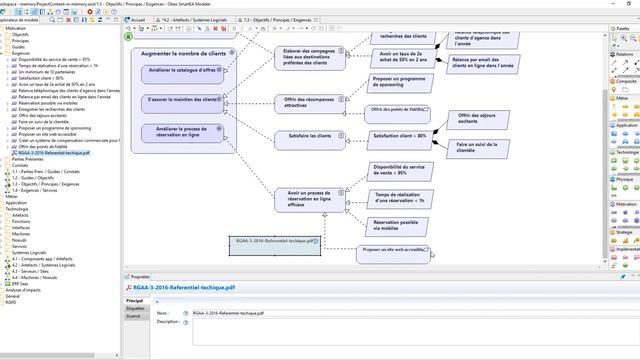Select 'Temps de réalisation d'une réservation < 1h' node

(x=400, y=199)
